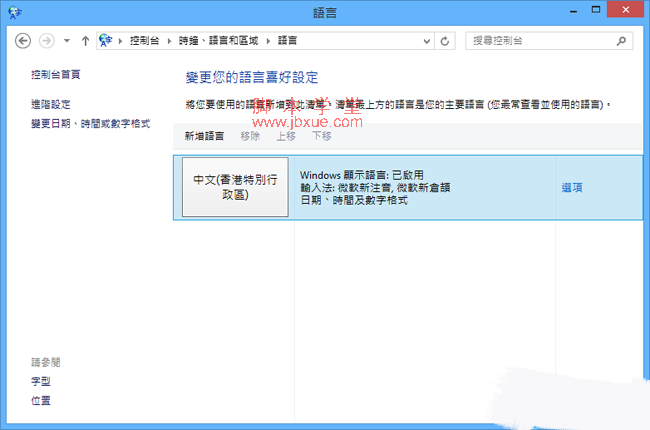Screen dimensions: 650x430
Task: Click the Windows 顯示語言: 已啟用 text
Action: (x=361, y=175)
